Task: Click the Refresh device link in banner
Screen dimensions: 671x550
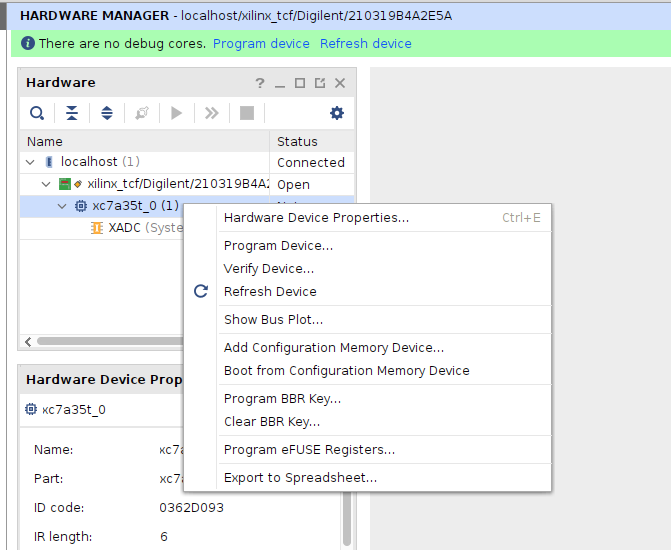Action: [x=365, y=44]
